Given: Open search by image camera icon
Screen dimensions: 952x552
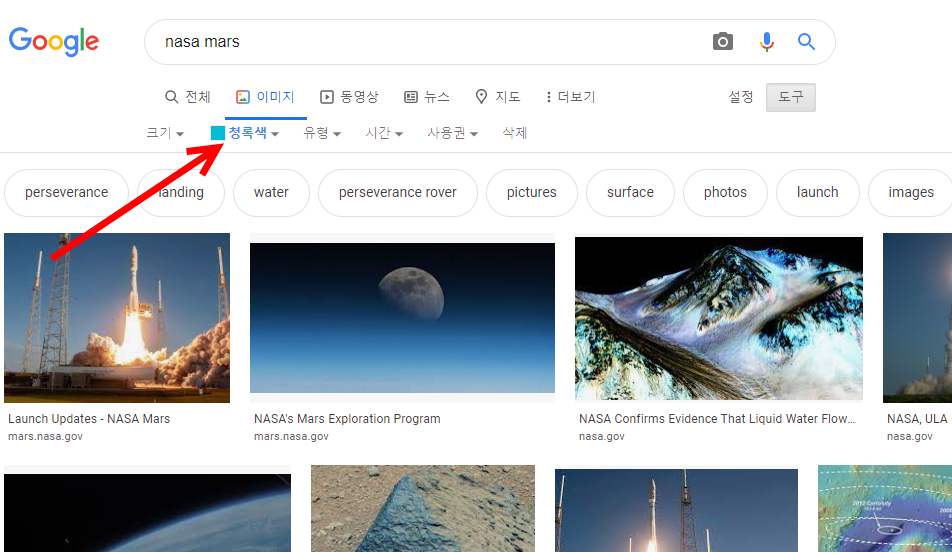Looking at the screenshot, I should click(x=722, y=41).
